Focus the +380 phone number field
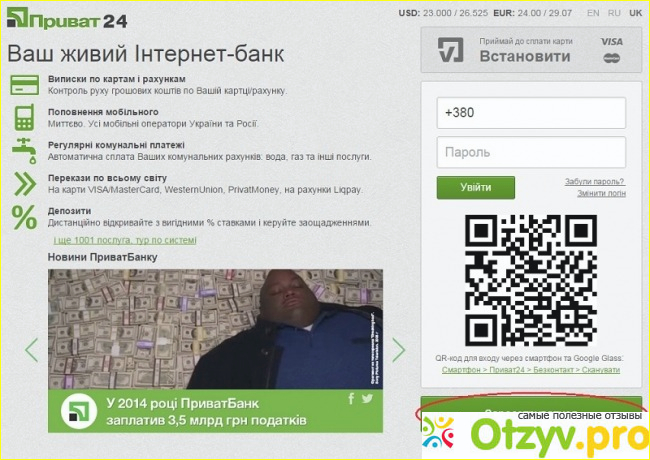This screenshot has width=650, height=460. click(x=531, y=113)
